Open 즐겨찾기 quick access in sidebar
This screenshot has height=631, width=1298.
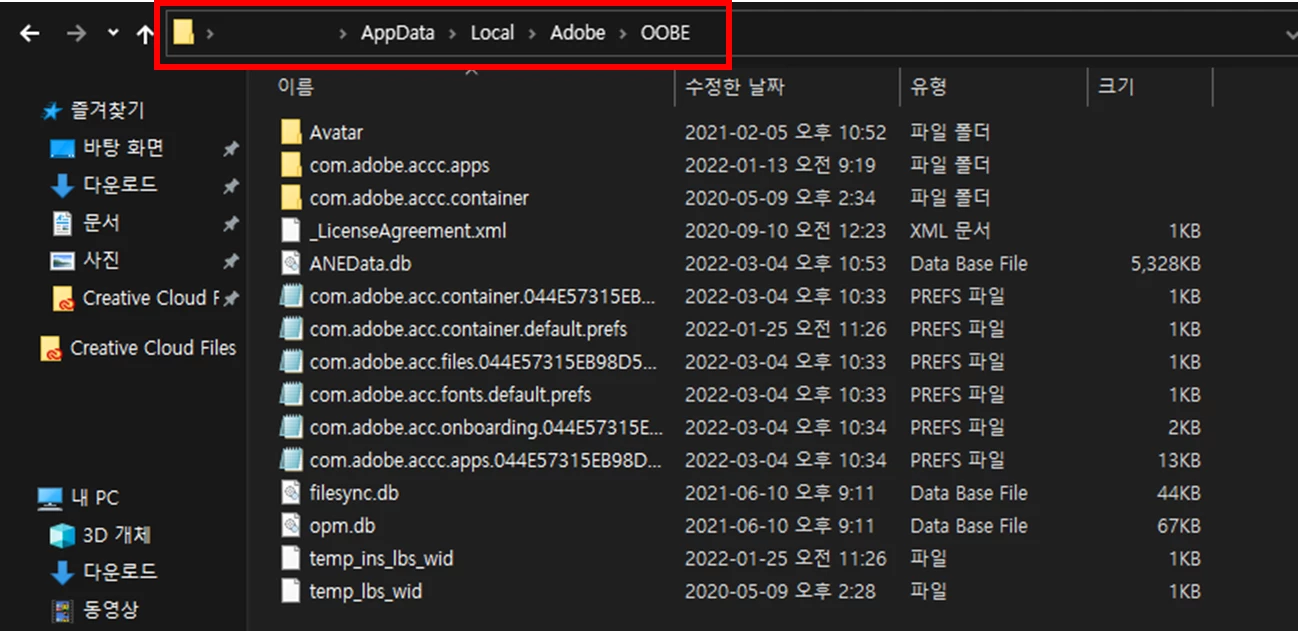point(107,110)
